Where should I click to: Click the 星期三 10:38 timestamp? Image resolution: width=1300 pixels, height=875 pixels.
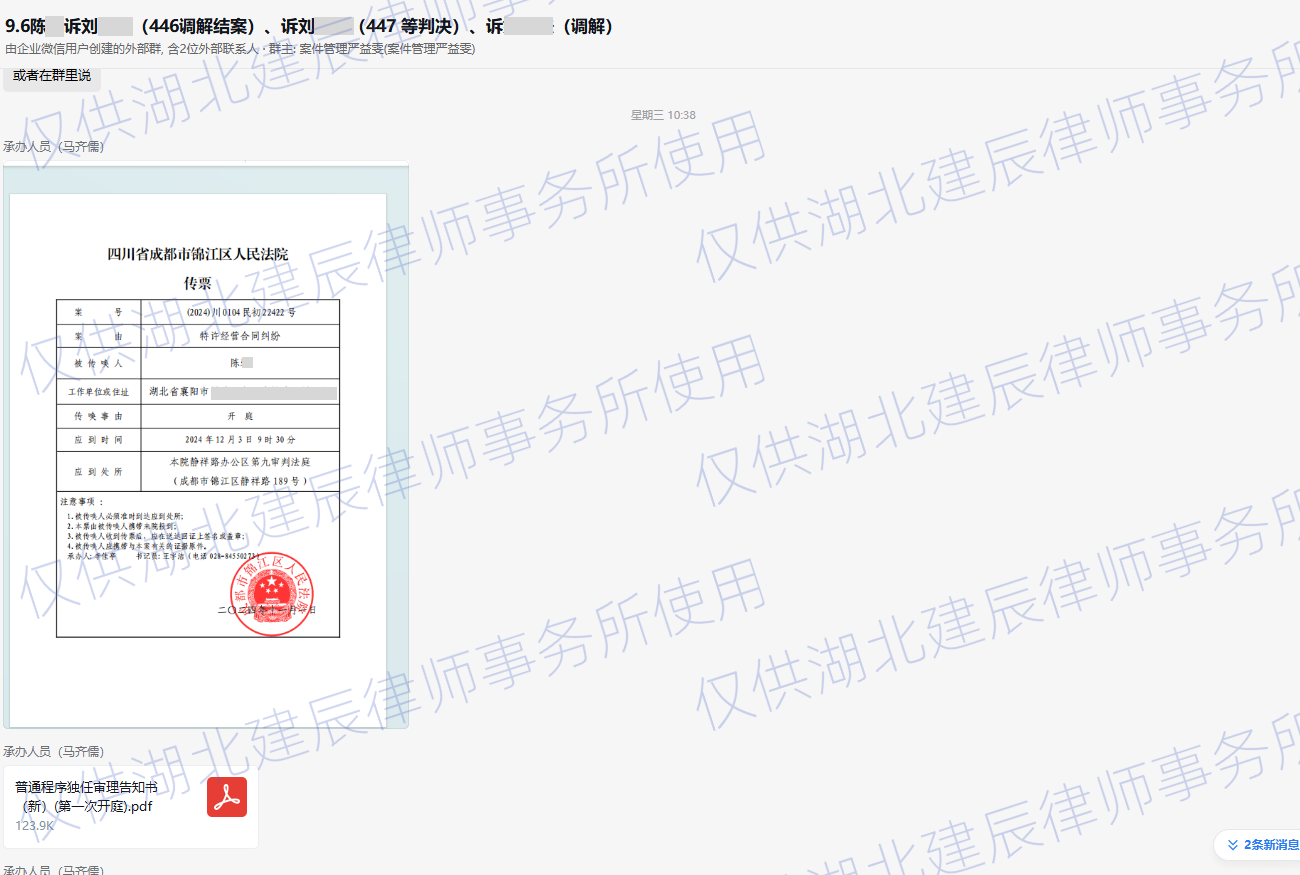(x=663, y=115)
